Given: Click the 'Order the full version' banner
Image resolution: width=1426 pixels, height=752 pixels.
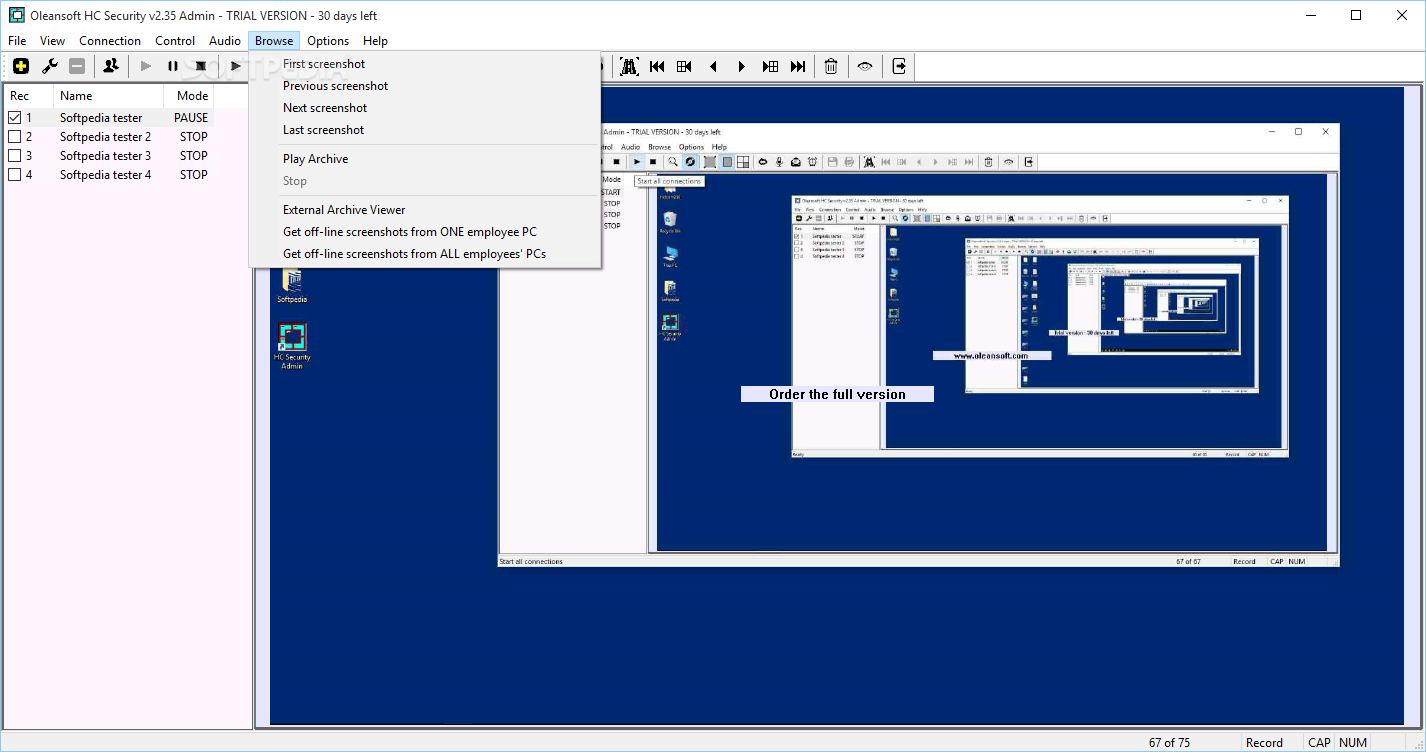Looking at the screenshot, I should [837, 394].
